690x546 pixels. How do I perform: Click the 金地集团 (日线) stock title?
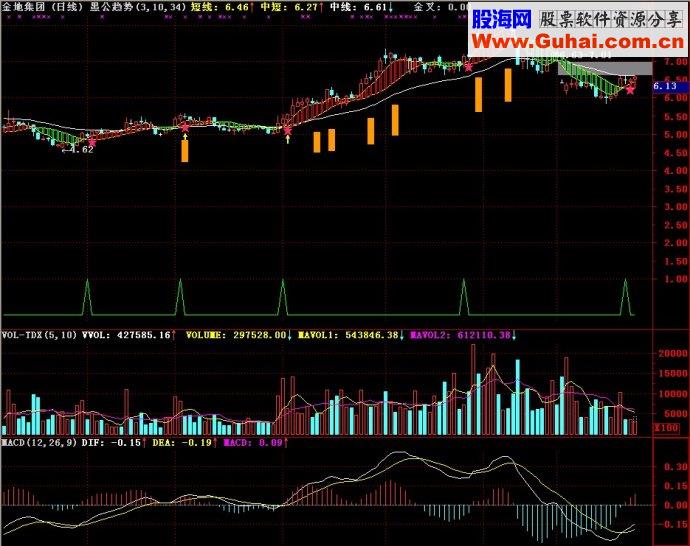coord(43,7)
